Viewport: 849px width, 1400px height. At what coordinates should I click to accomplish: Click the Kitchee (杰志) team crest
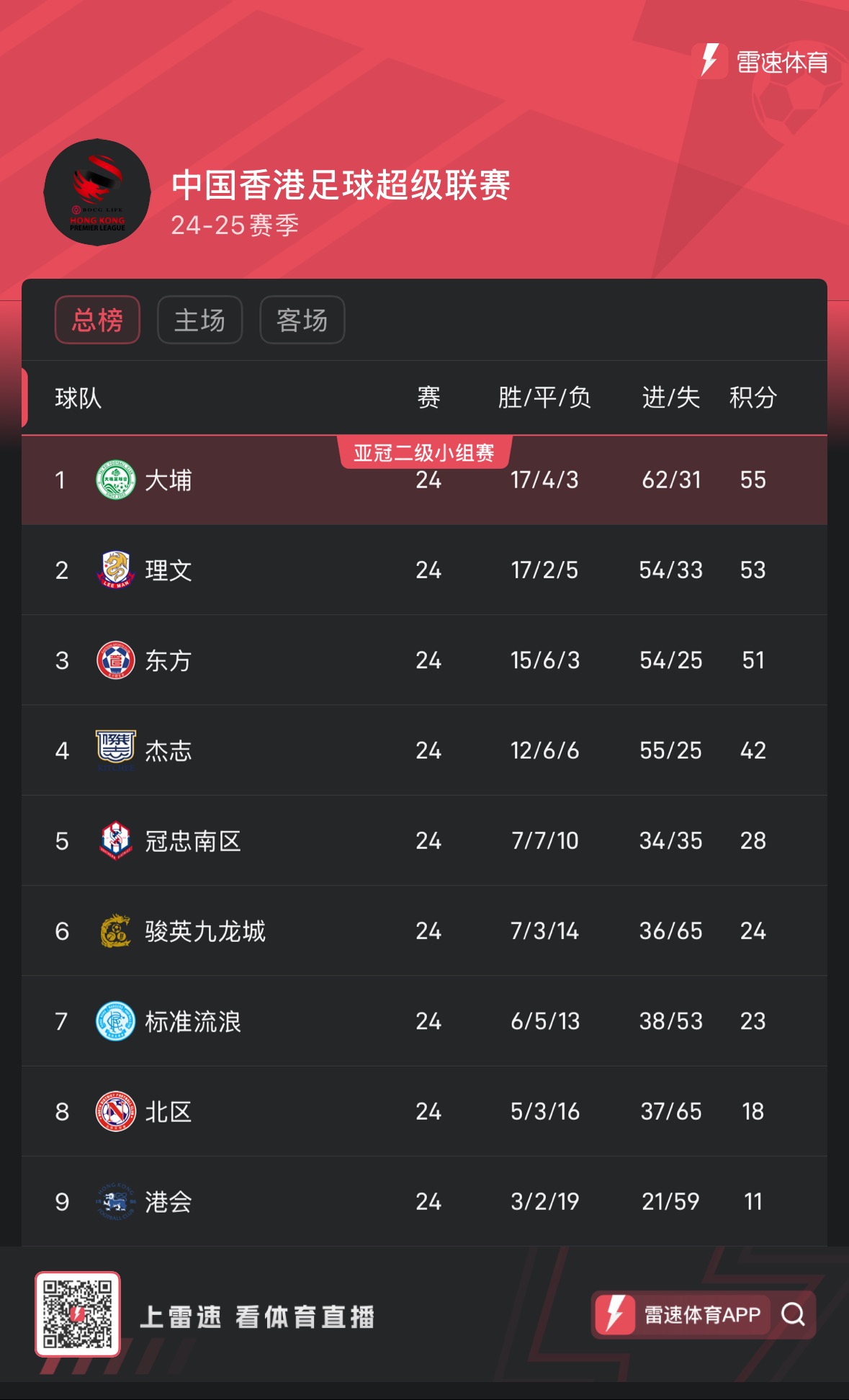[115, 748]
